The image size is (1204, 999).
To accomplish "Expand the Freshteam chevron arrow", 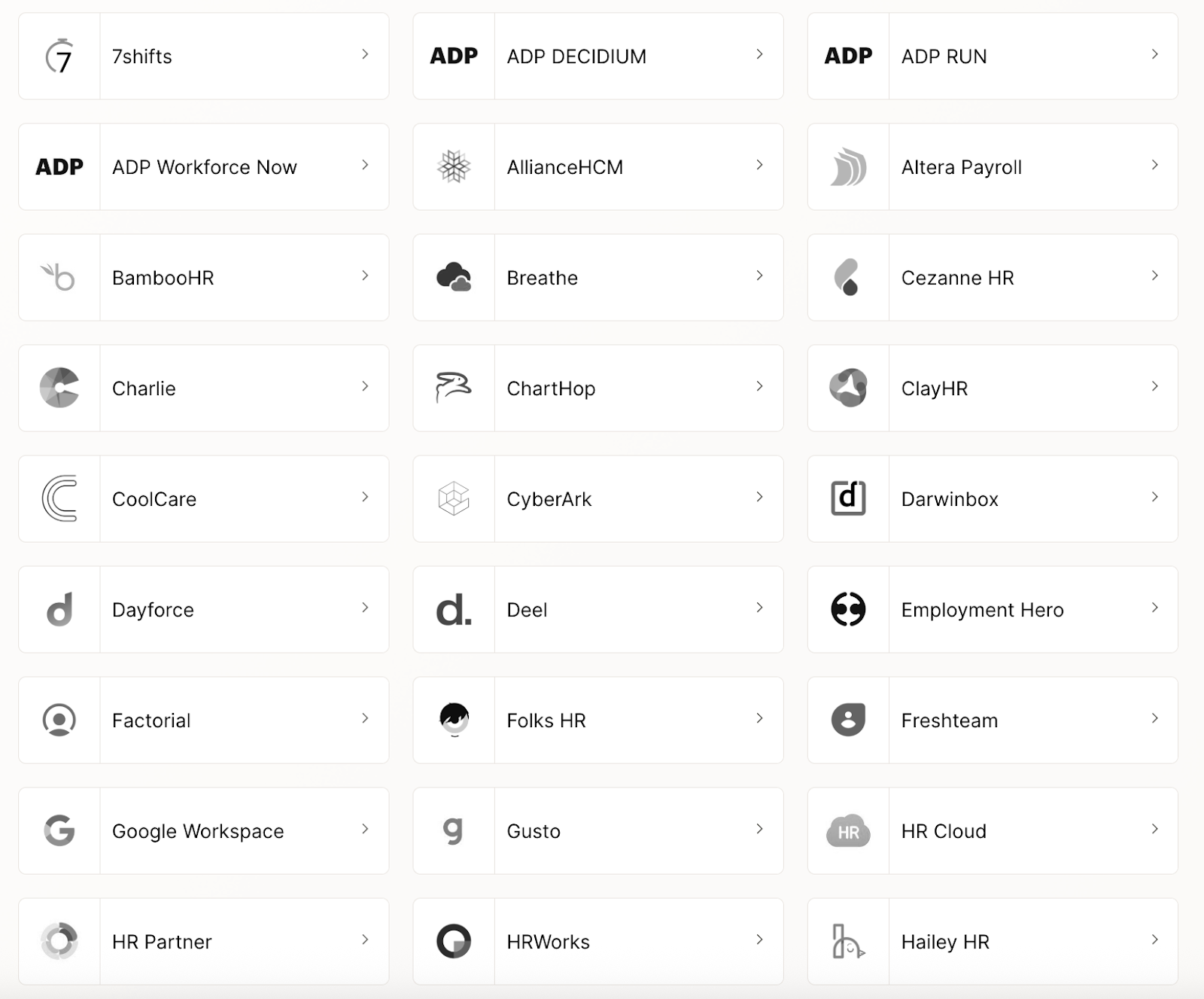I will [1154, 718].
